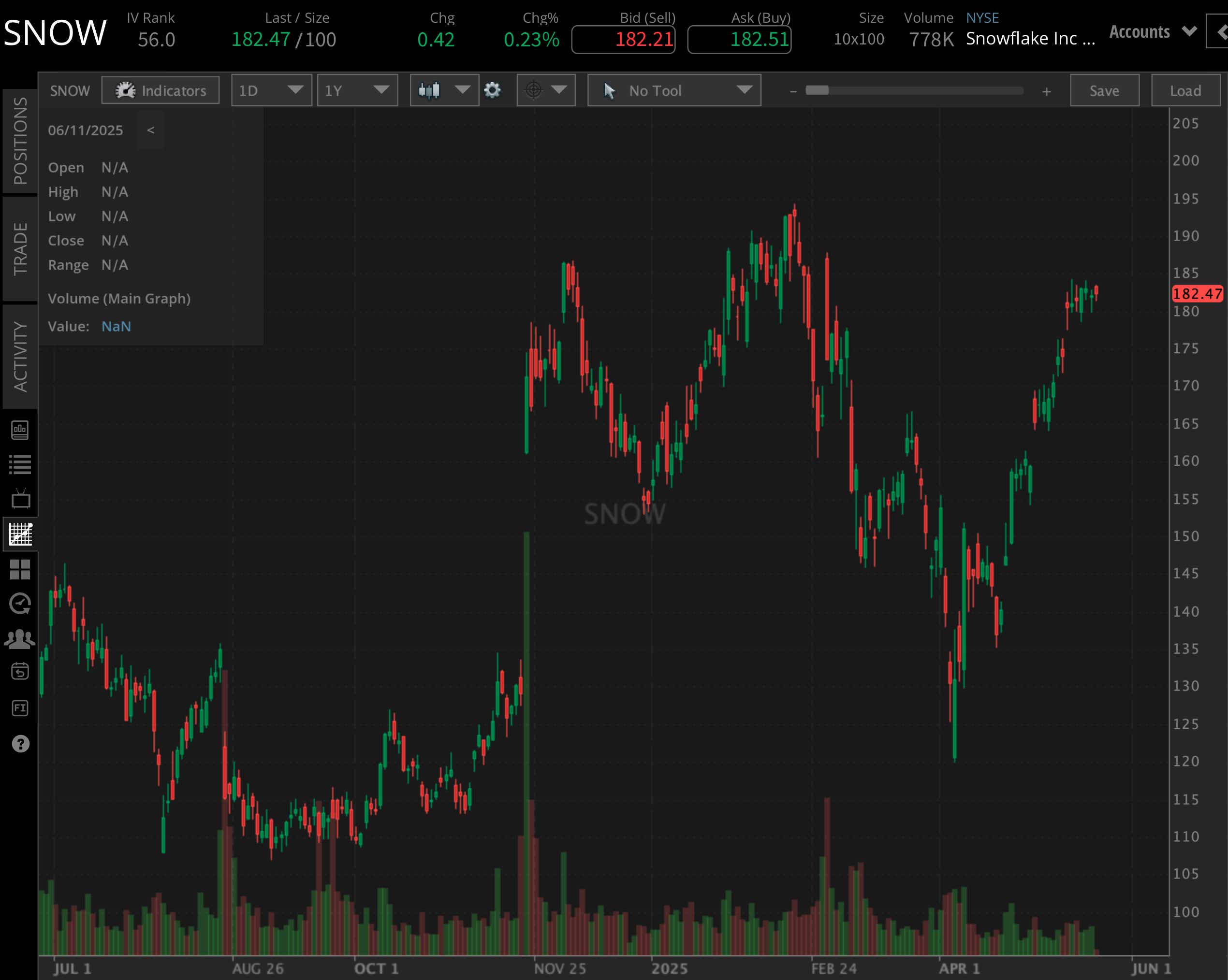Click the calendar rollback icon
The height and width of the screenshot is (980, 1228).
[20, 672]
